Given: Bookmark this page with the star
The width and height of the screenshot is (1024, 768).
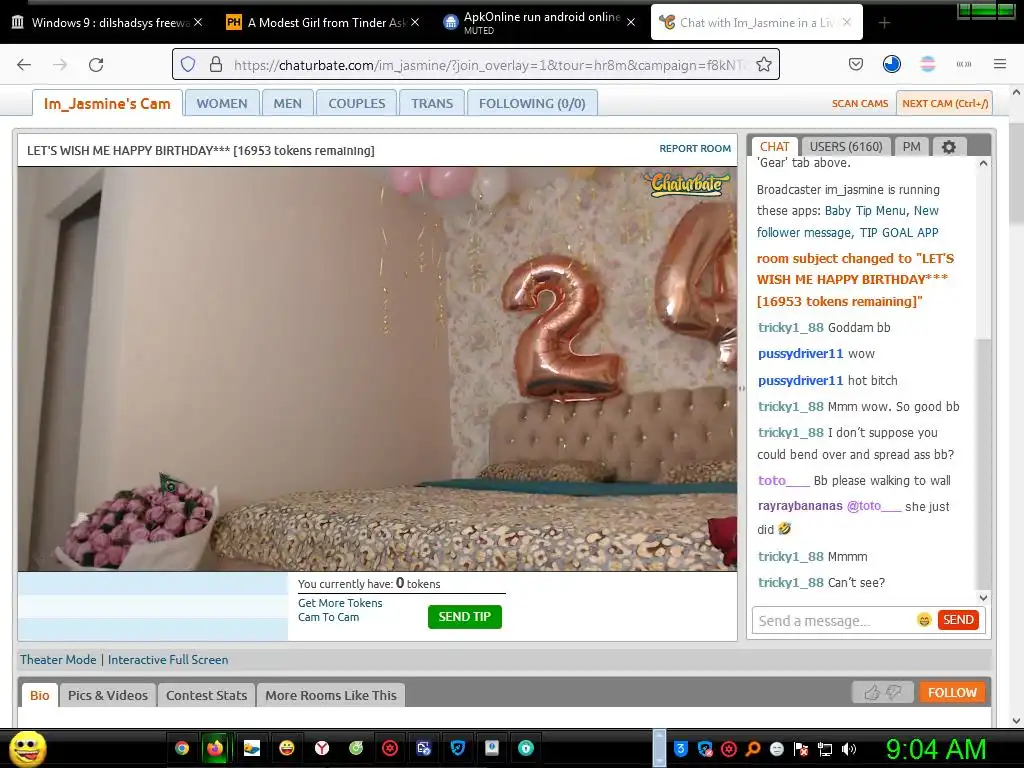Looking at the screenshot, I should coord(763,64).
